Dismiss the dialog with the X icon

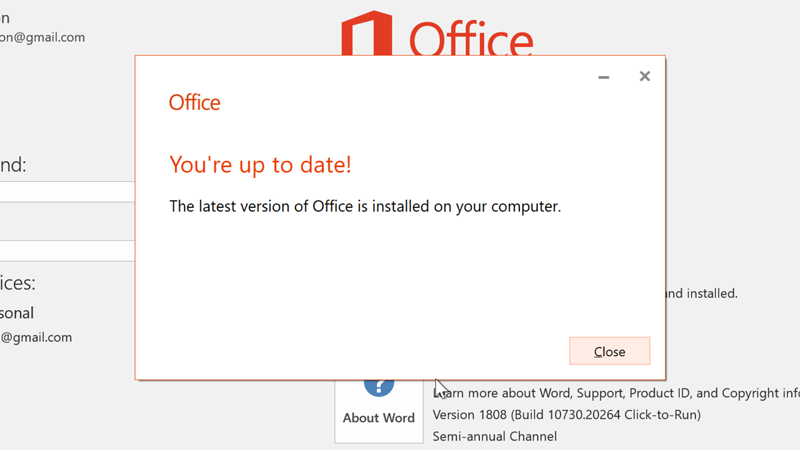tap(644, 77)
